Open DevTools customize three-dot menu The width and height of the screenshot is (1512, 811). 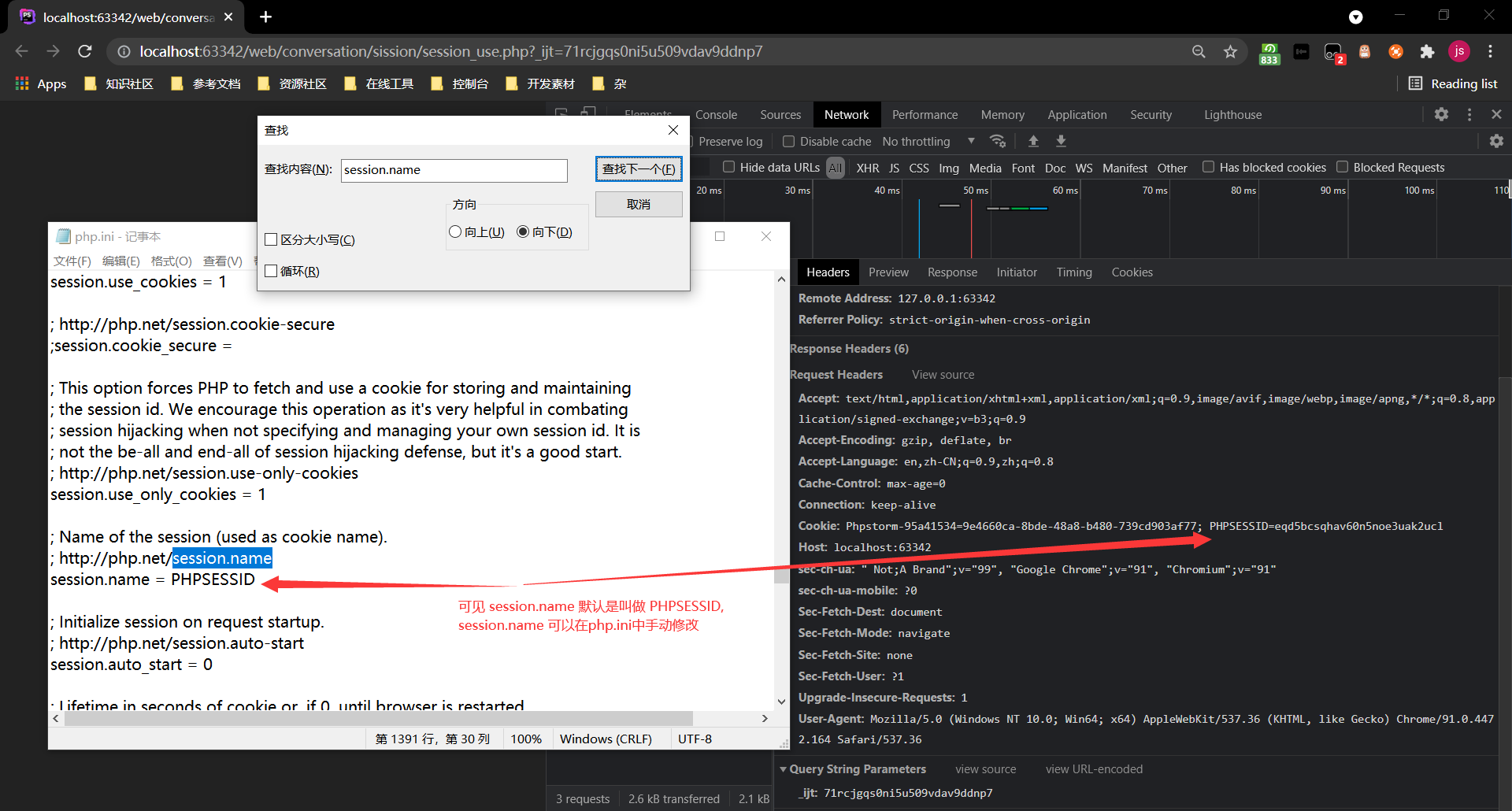[1469, 114]
